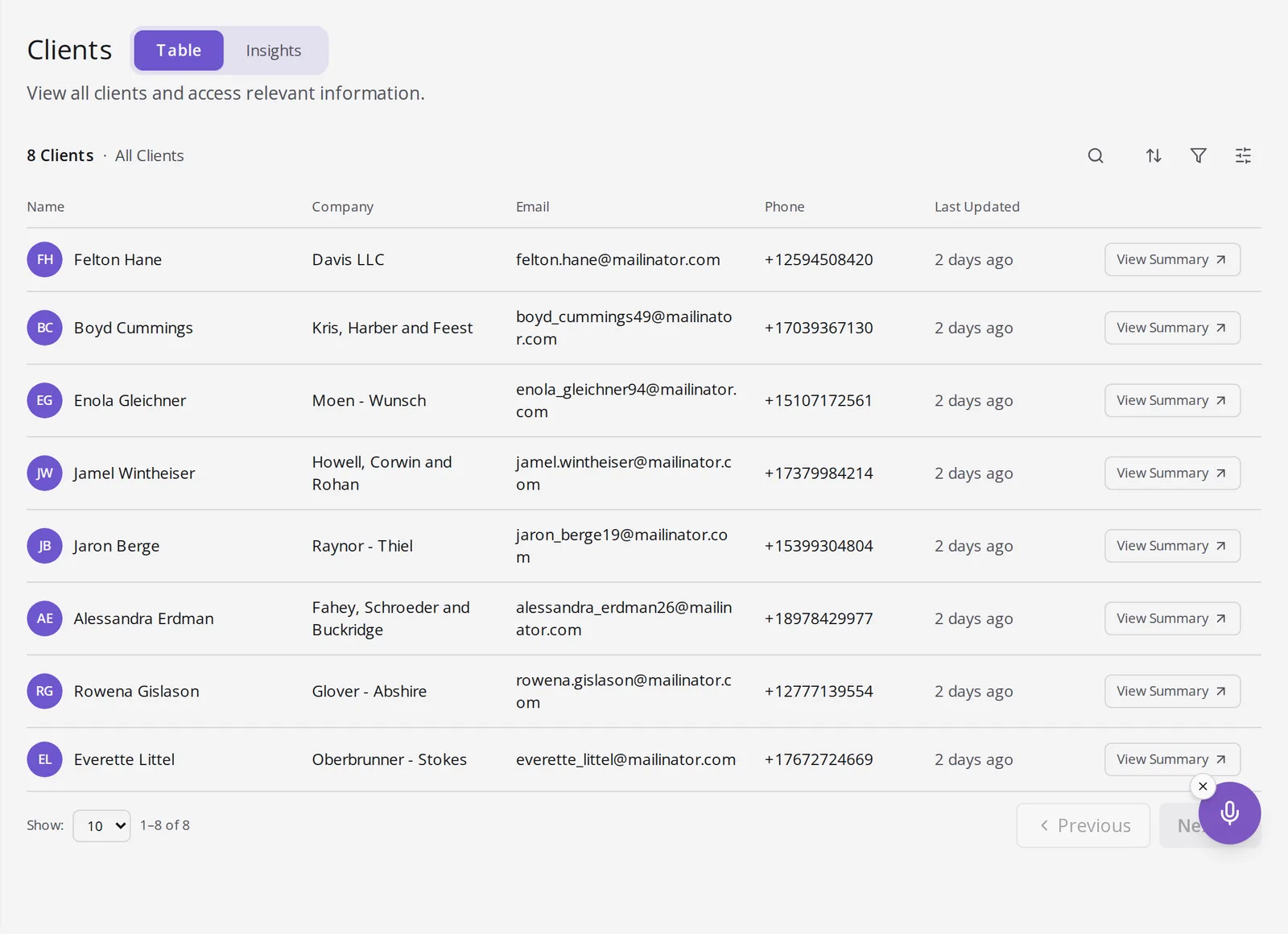1288x934 pixels.
Task: View Summary for Rowena Gislason
Action: (1172, 691)
